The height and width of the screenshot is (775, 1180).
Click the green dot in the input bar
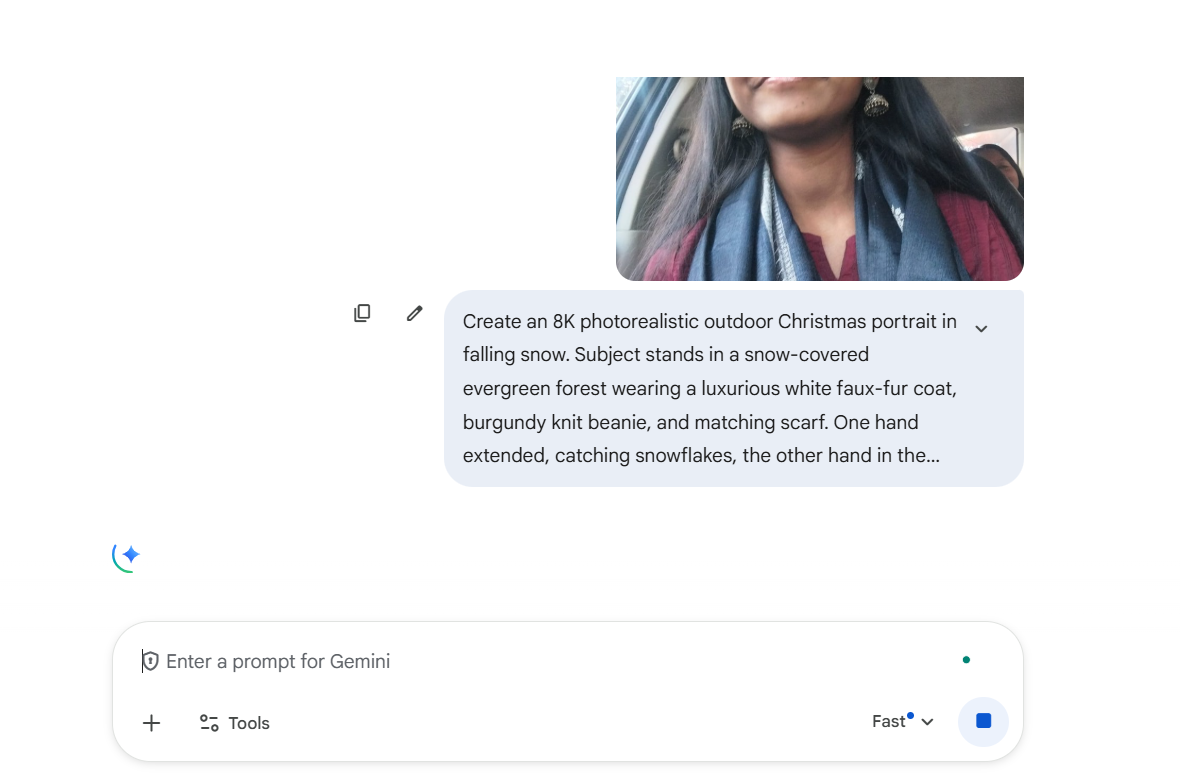pos(966,660)
